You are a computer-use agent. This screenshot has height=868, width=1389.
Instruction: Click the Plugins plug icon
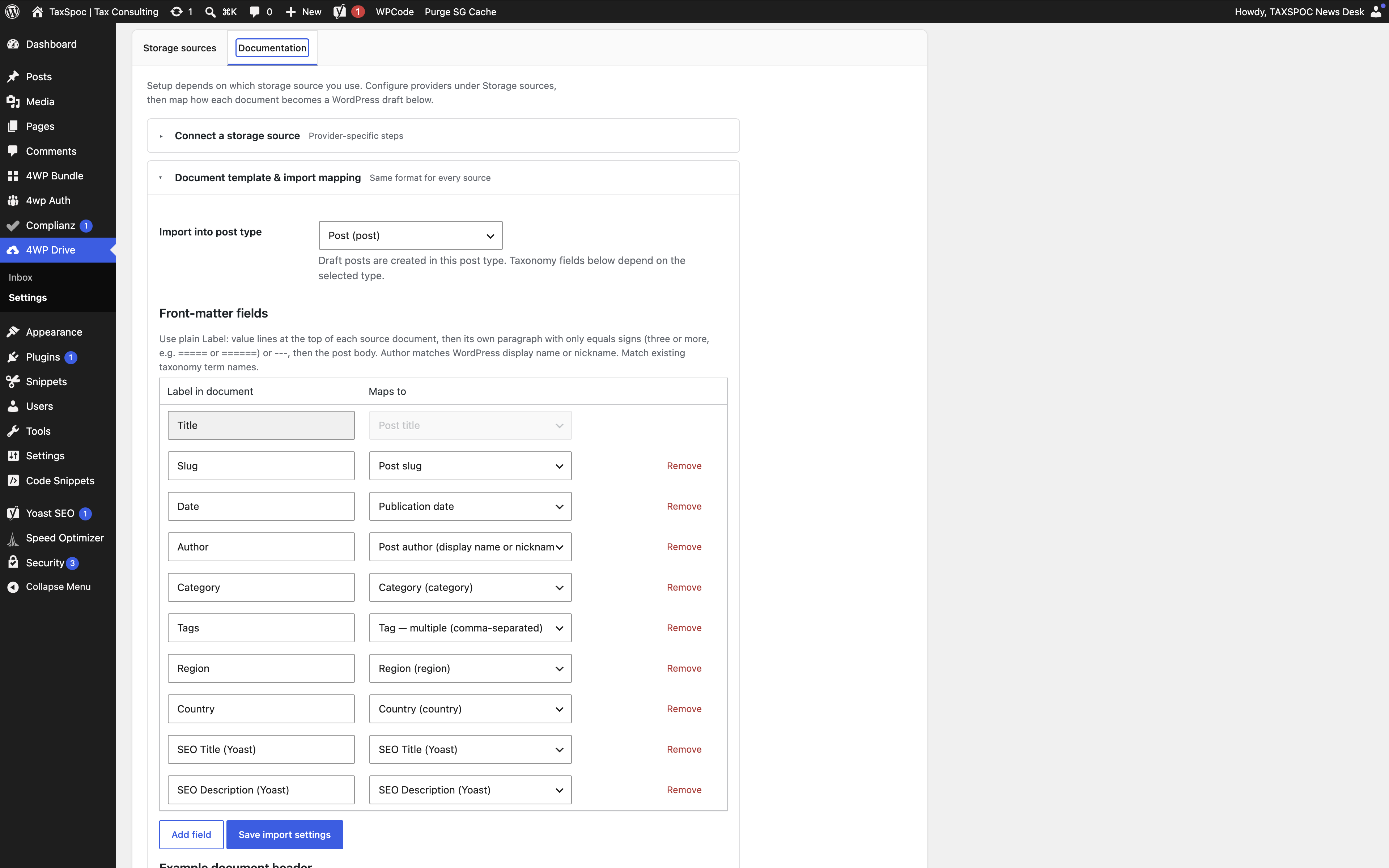click(x=13, y=357)
